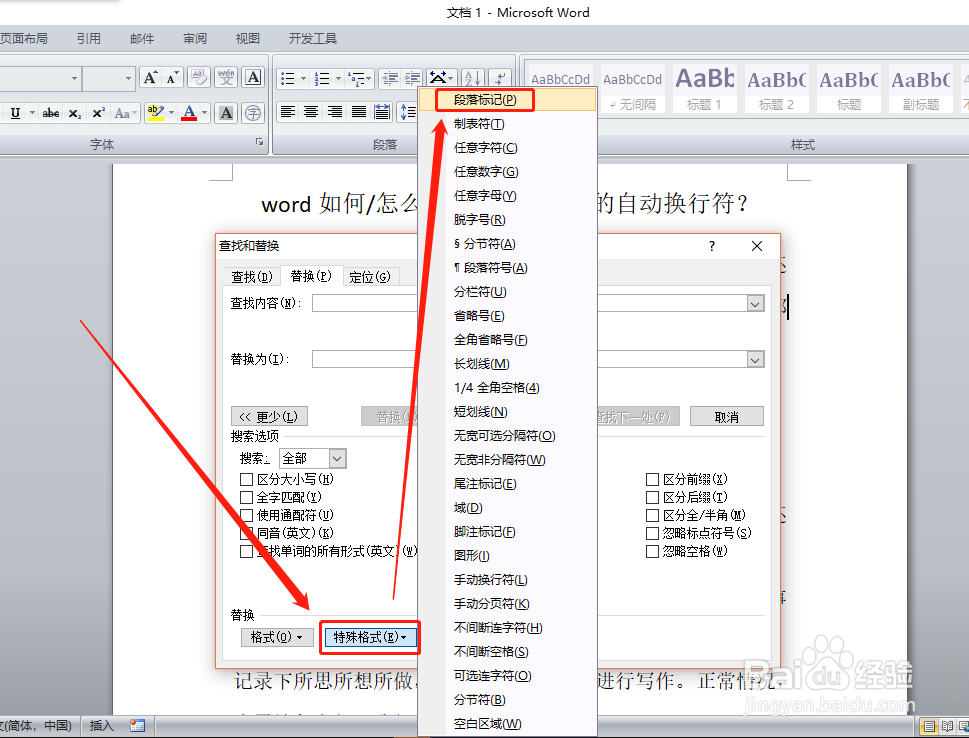Viewport: 969px width, 738px height.
Task: Select the Grow Font icon
Action: 149,77
